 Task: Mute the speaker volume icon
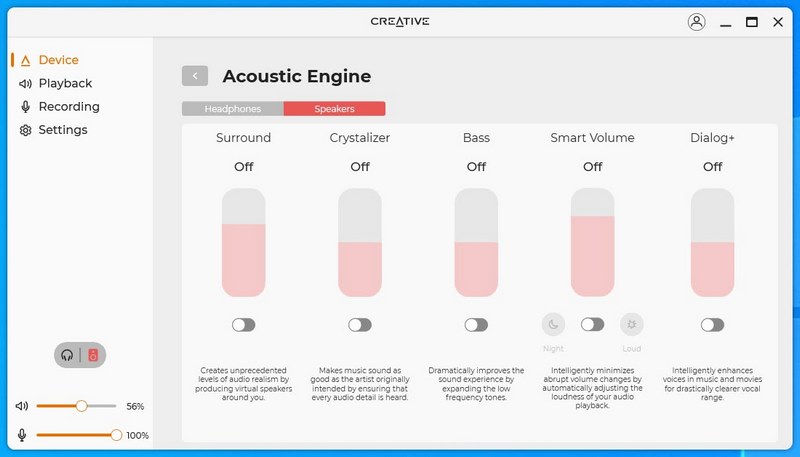22,406
